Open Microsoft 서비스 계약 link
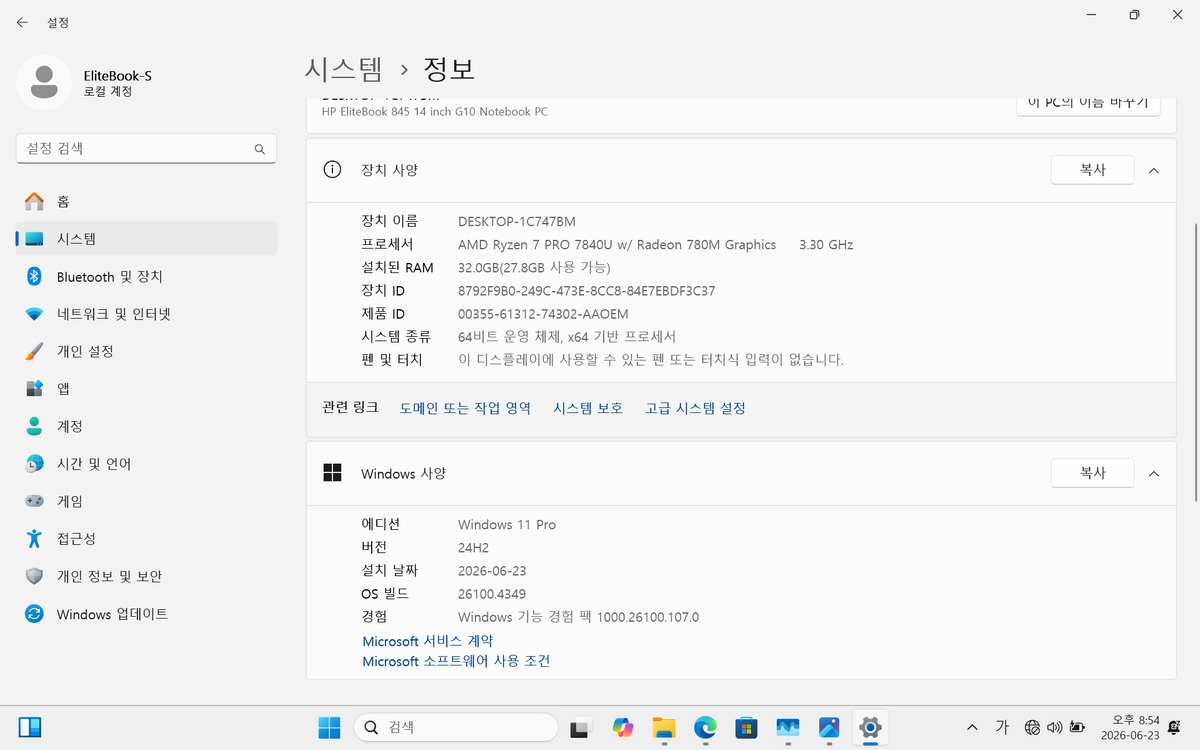Viewport: 1200px width, 750px height. 427,641
